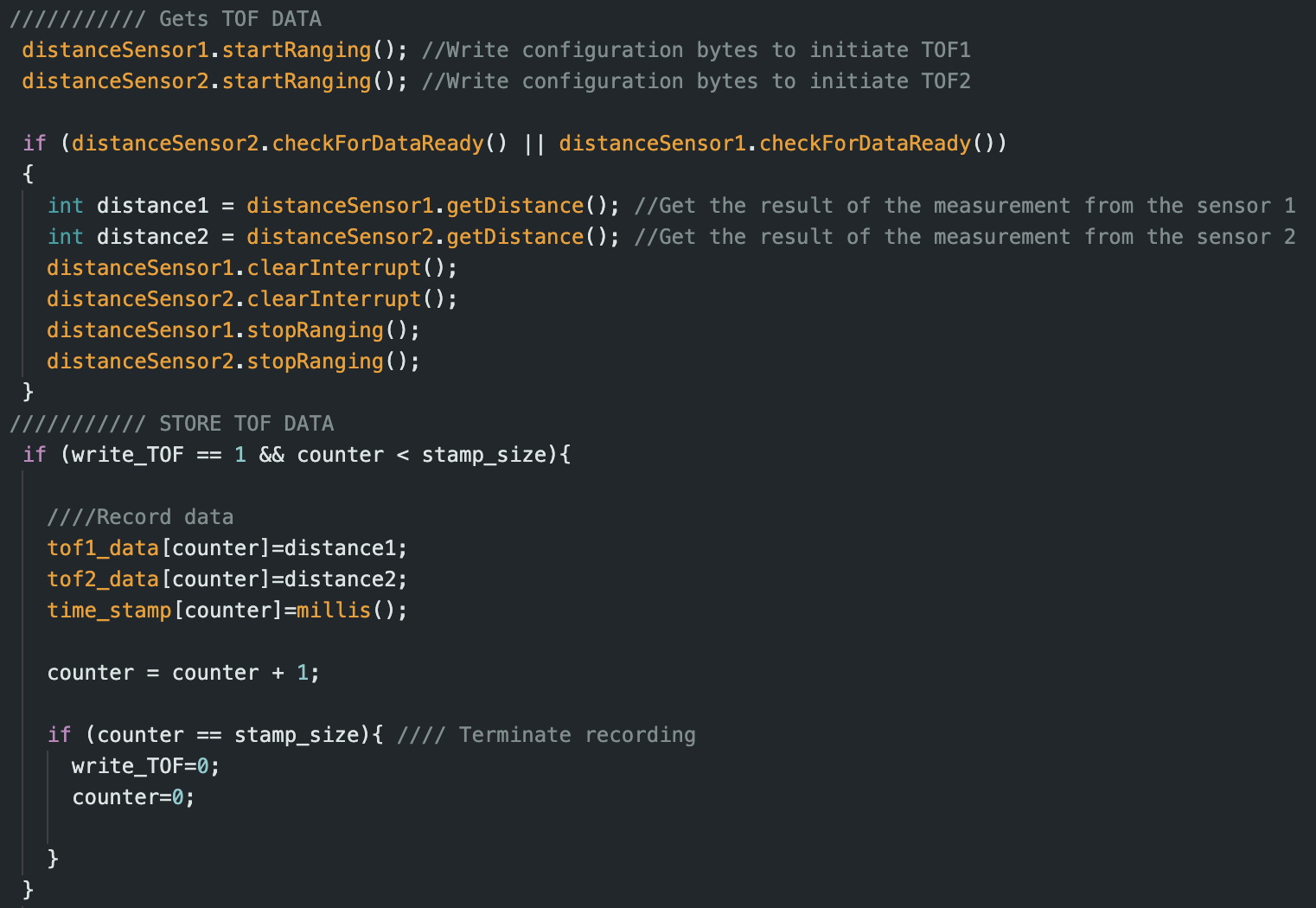
Task: Click the "STORE TOF DATA" comment line
Action: pos(246,424)
